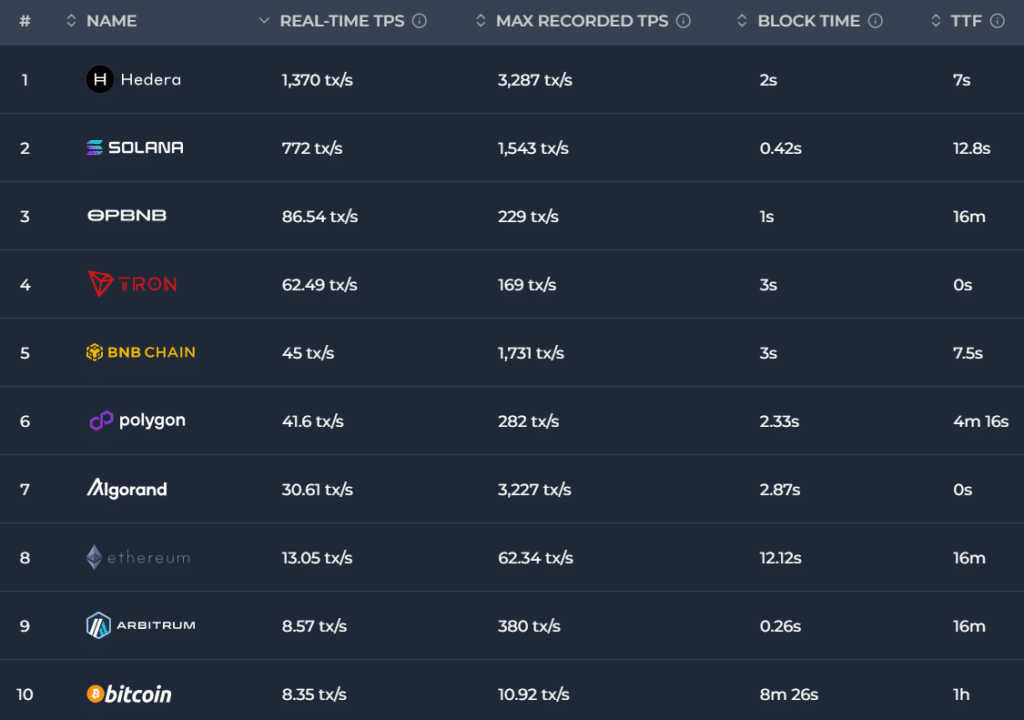Screen dimensions: 1024x720
Task: Click info icon next to Block Time
Action: pos(875,21)
